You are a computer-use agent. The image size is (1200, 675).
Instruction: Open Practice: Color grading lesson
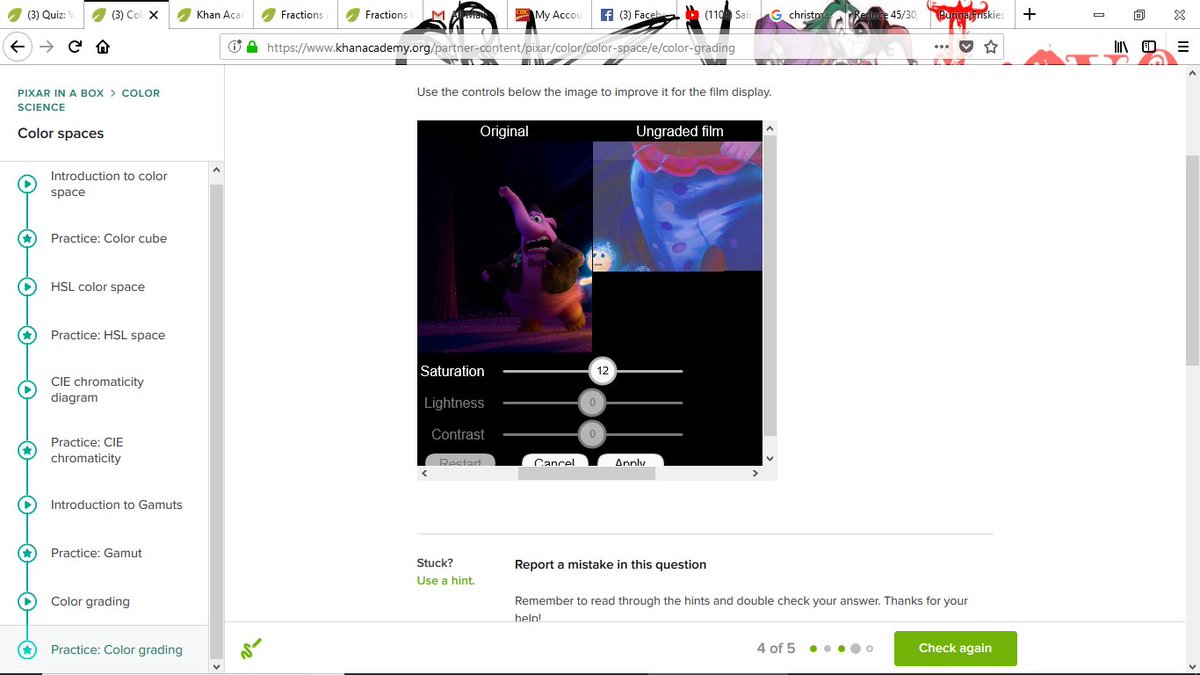coord(117,650)
